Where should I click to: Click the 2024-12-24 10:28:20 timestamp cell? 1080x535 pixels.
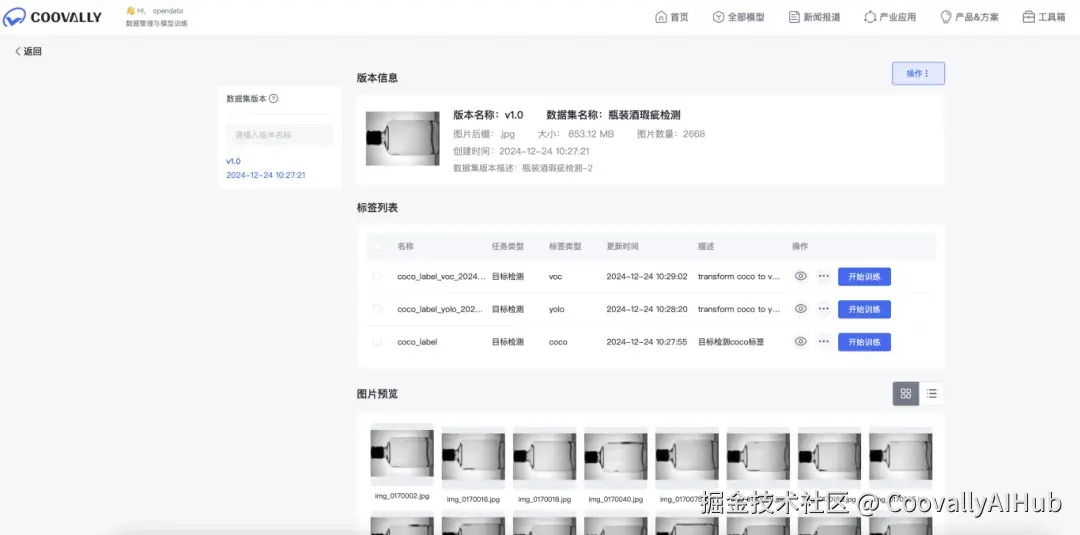pyautogui.click(x=647, y=309)
